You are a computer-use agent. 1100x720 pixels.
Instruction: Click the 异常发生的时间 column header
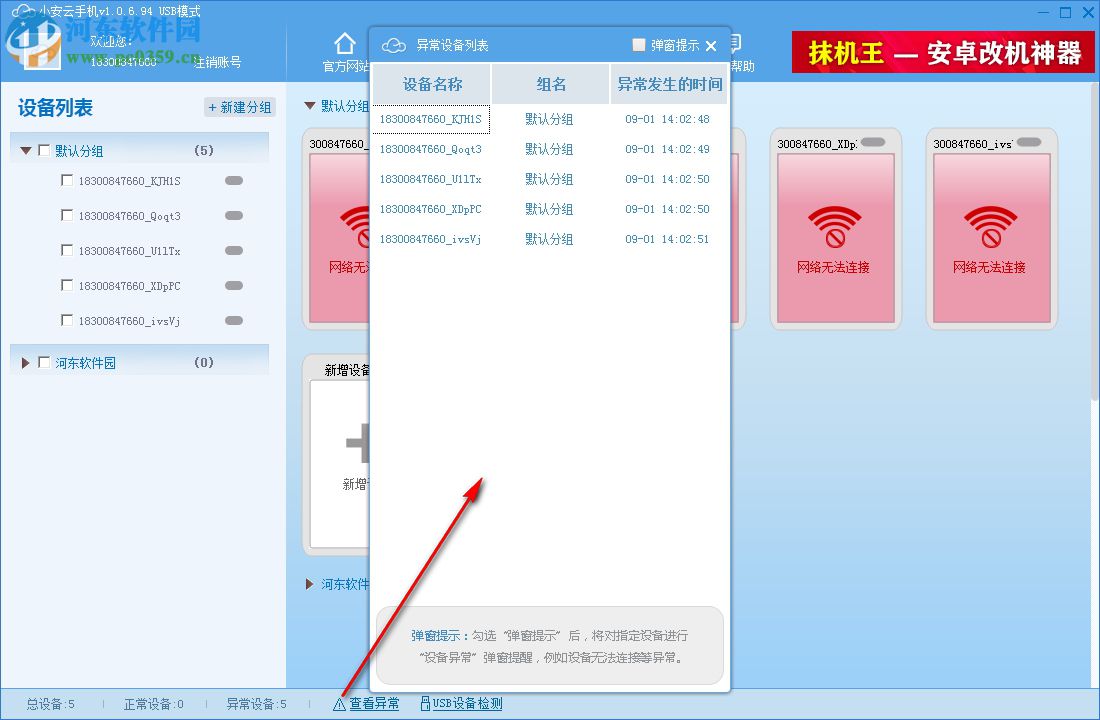pyautogui.click(x=669, y=84)
